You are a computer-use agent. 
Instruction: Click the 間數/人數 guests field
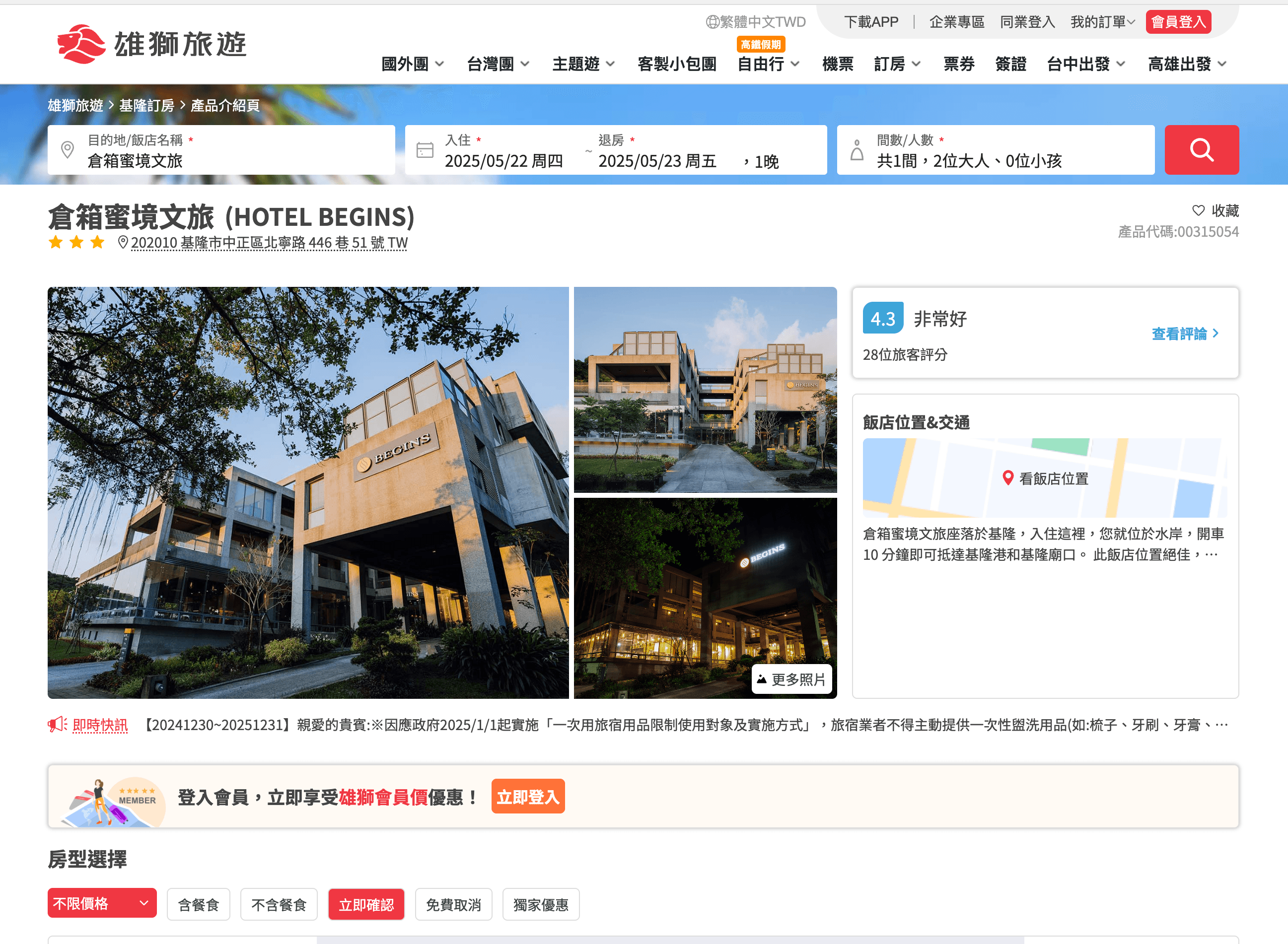tap(996, 150)
